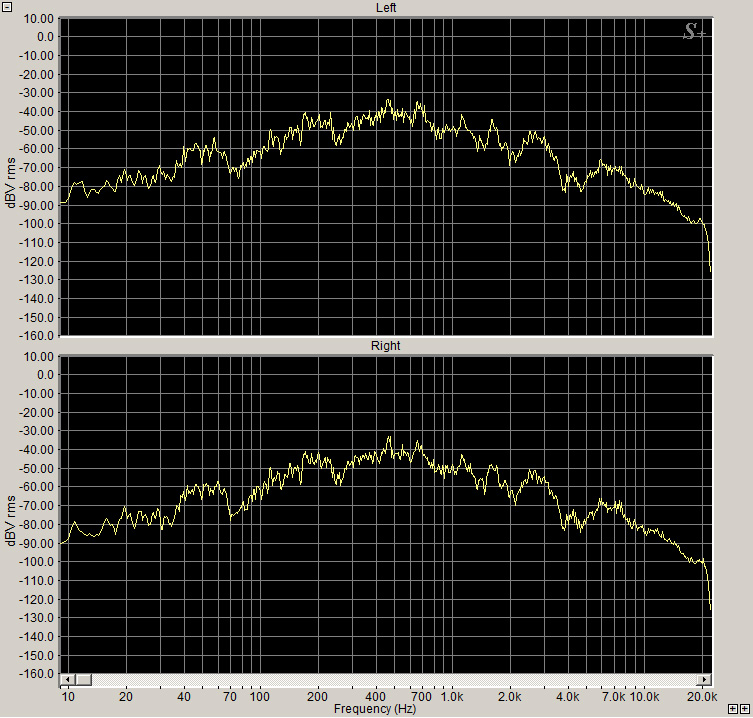
Task: Click the Frequency (Hz) axis label
Action: [x=375, y=709]
